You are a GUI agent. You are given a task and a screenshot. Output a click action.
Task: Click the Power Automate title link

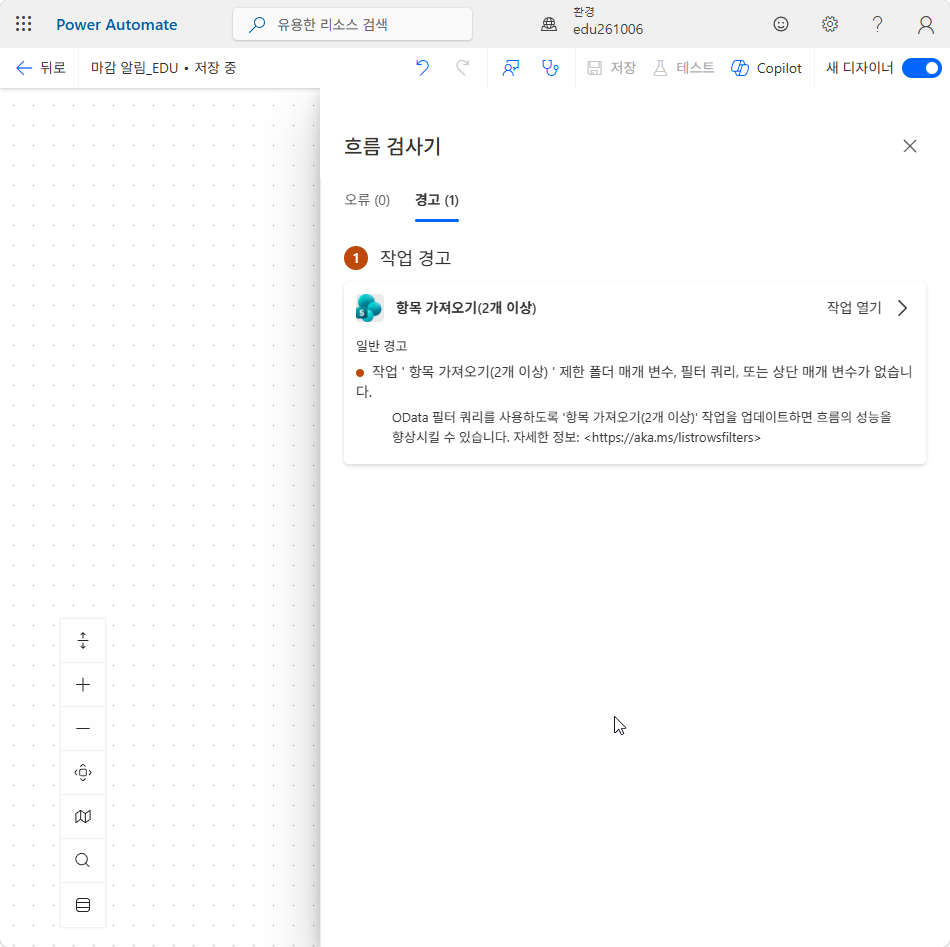pyautogui.click(x=117, y=25)
